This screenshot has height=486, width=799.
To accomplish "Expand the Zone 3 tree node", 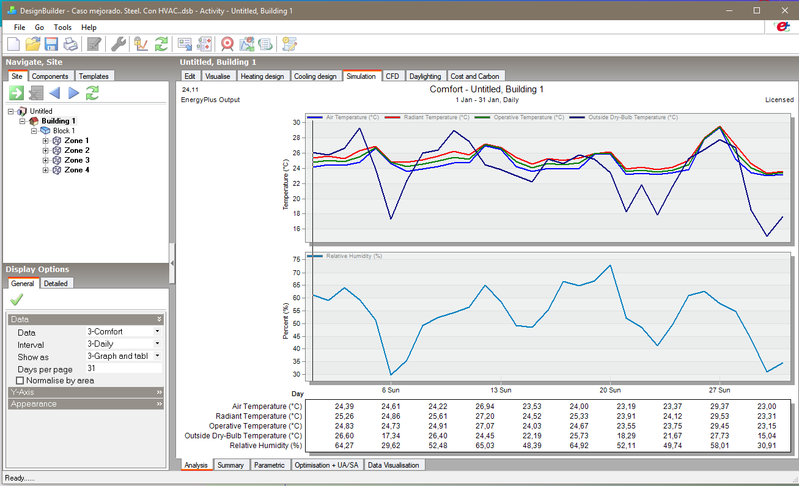I will [x=45, y=160].
